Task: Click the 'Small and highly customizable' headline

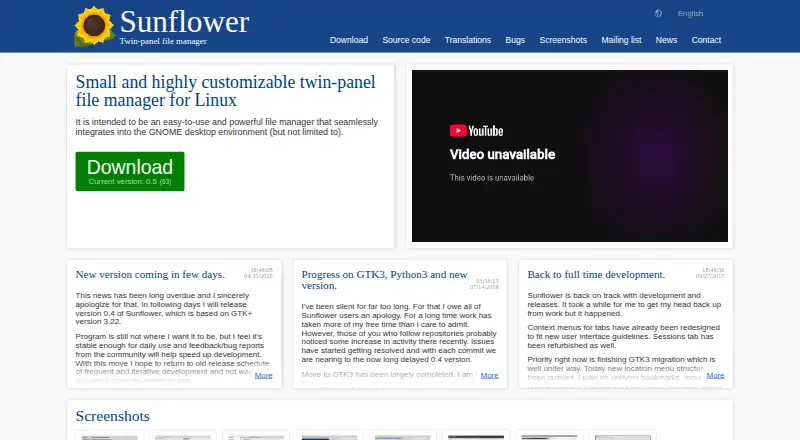Action: coord(226,91)
